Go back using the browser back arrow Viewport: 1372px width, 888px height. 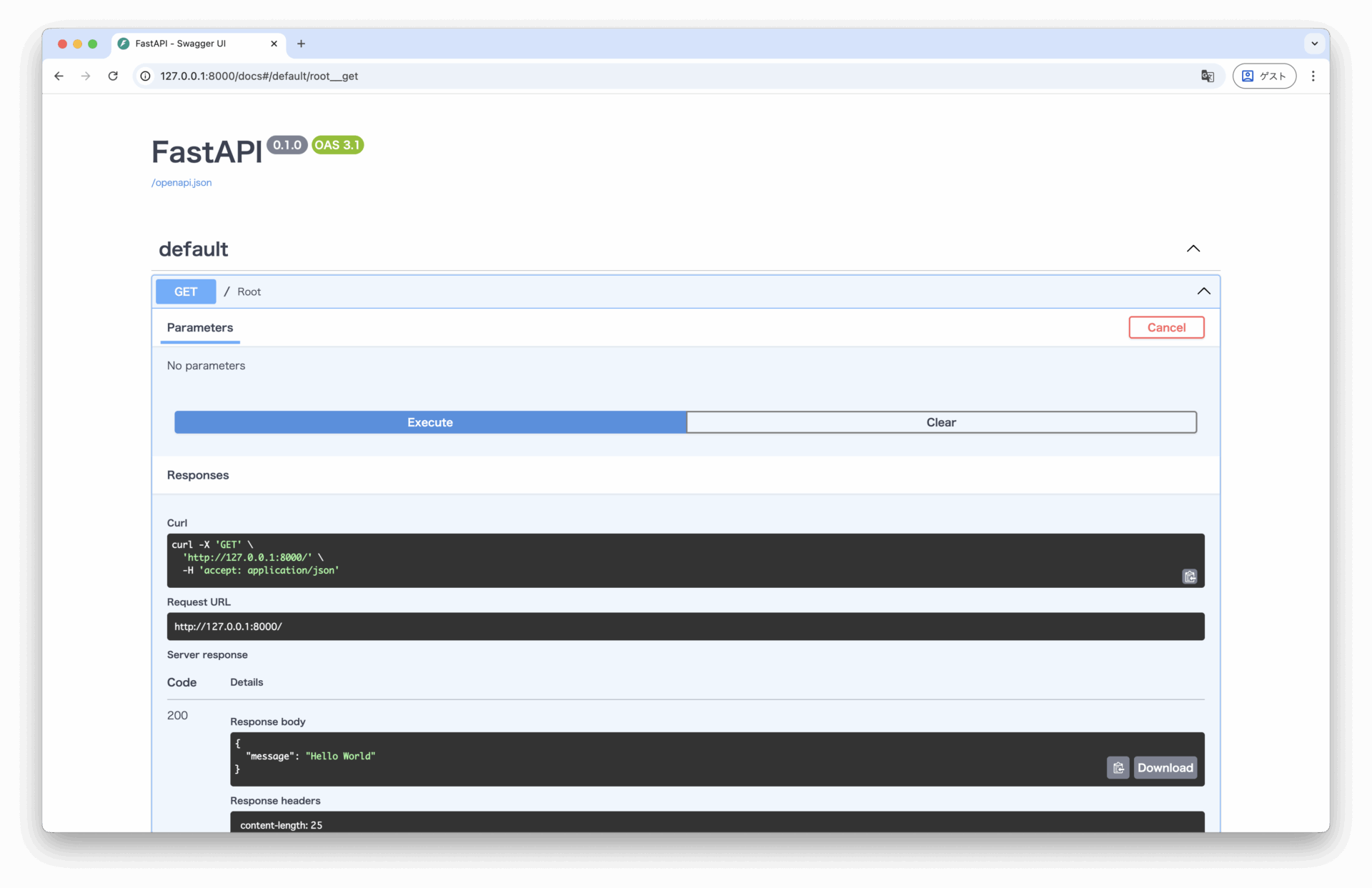point(59,76)
